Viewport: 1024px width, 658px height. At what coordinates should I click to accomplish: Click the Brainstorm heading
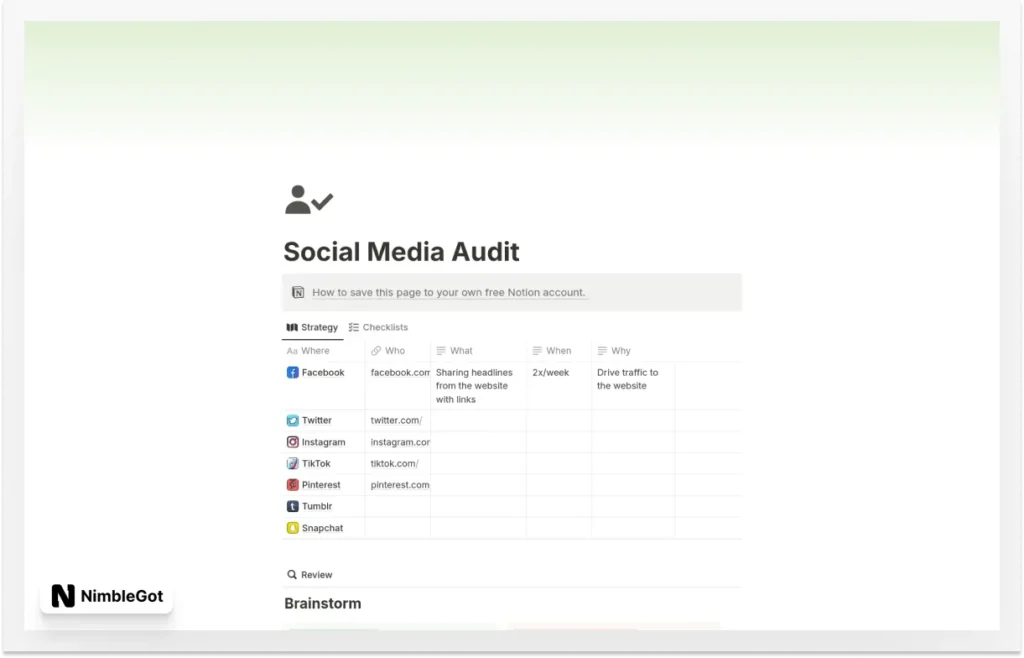click(322, 603)
